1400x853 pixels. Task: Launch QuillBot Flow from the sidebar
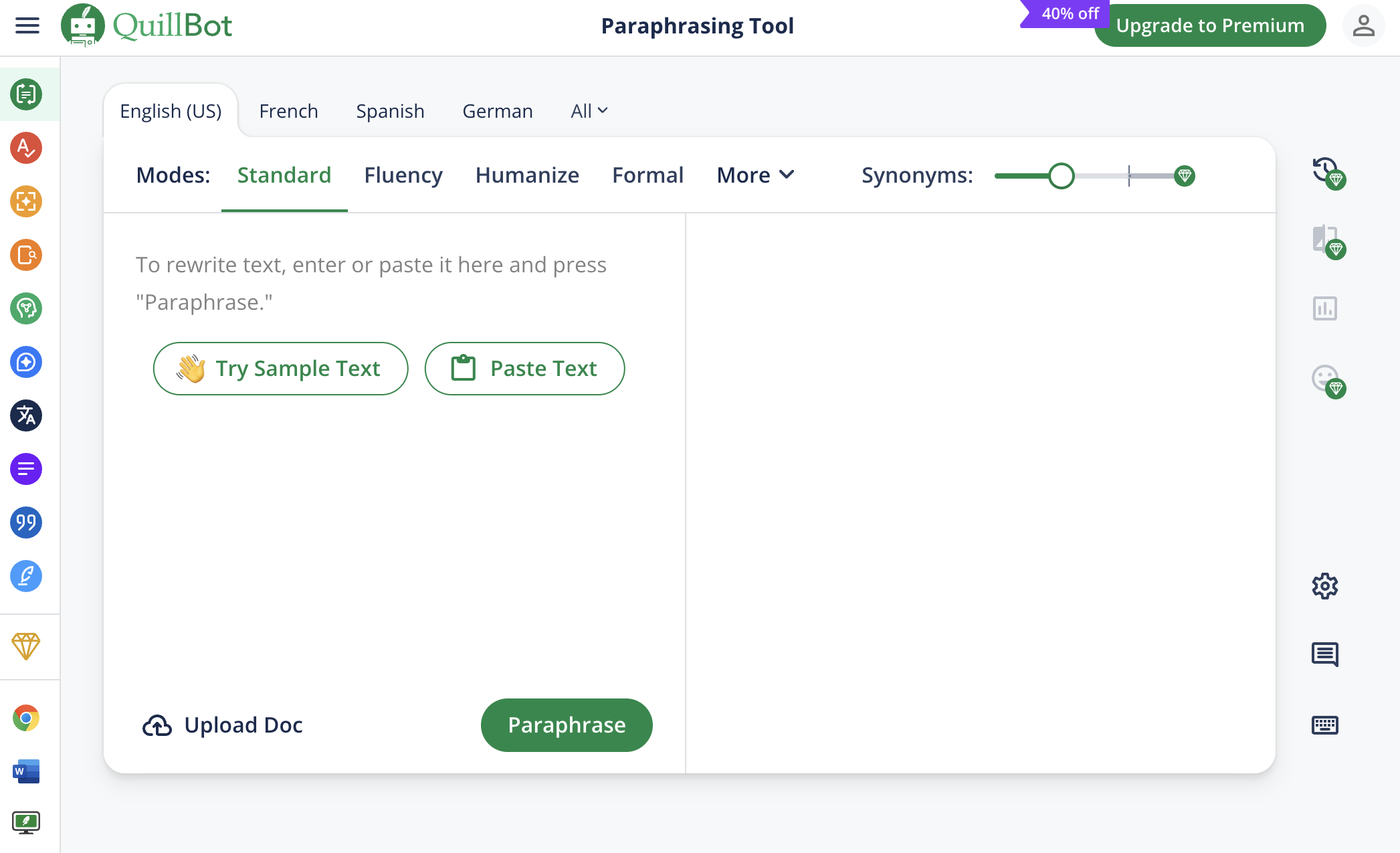point(26,576)
